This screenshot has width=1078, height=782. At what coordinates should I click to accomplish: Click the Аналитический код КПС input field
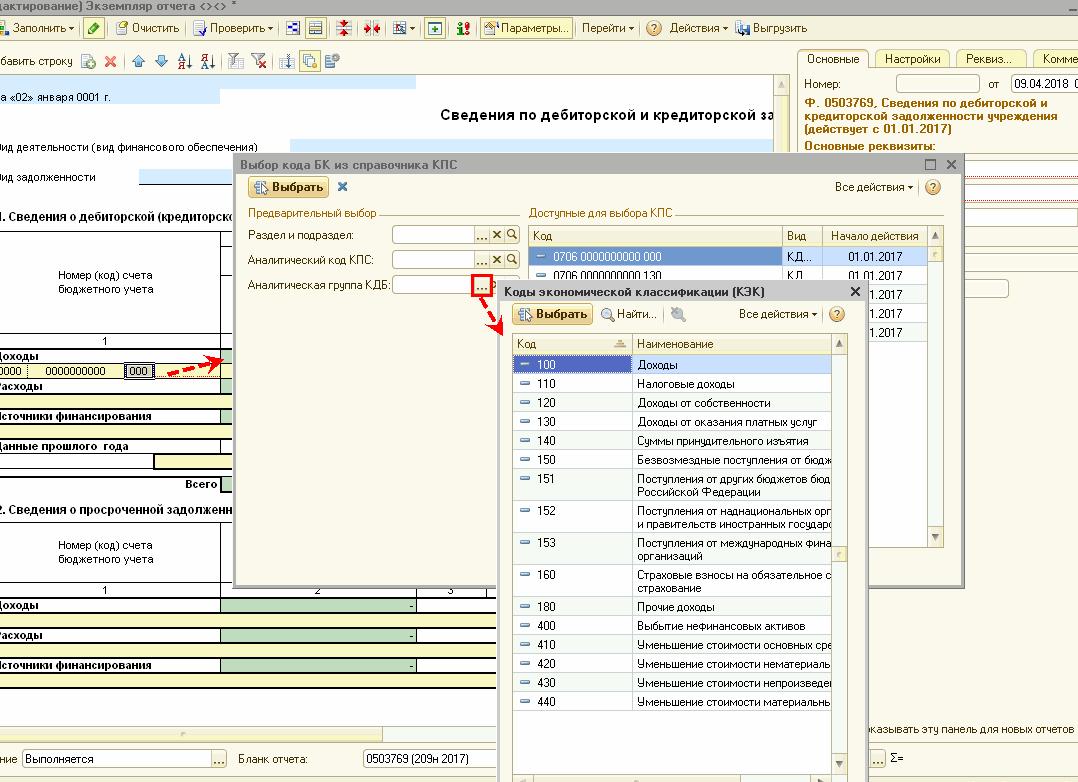(x=434, y=259)
